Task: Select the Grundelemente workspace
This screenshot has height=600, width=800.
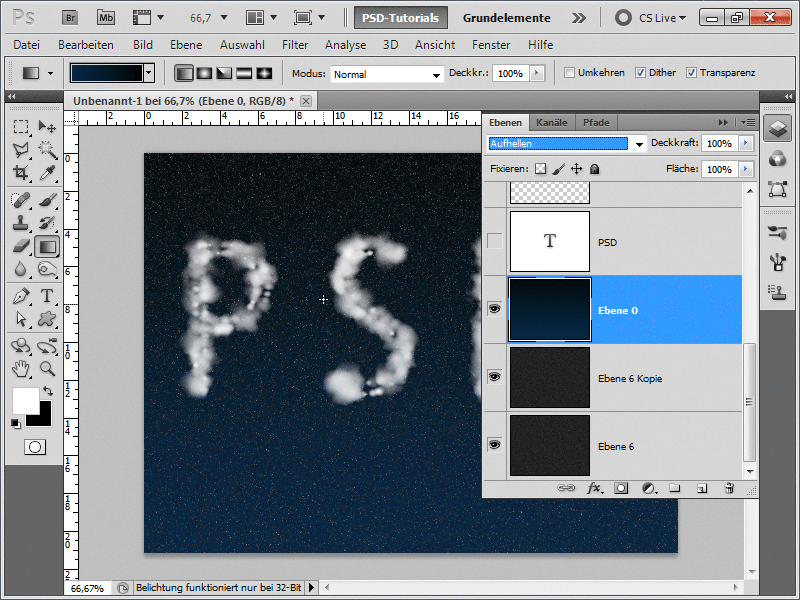Action: pyautogui.click(x=507, y=18)
